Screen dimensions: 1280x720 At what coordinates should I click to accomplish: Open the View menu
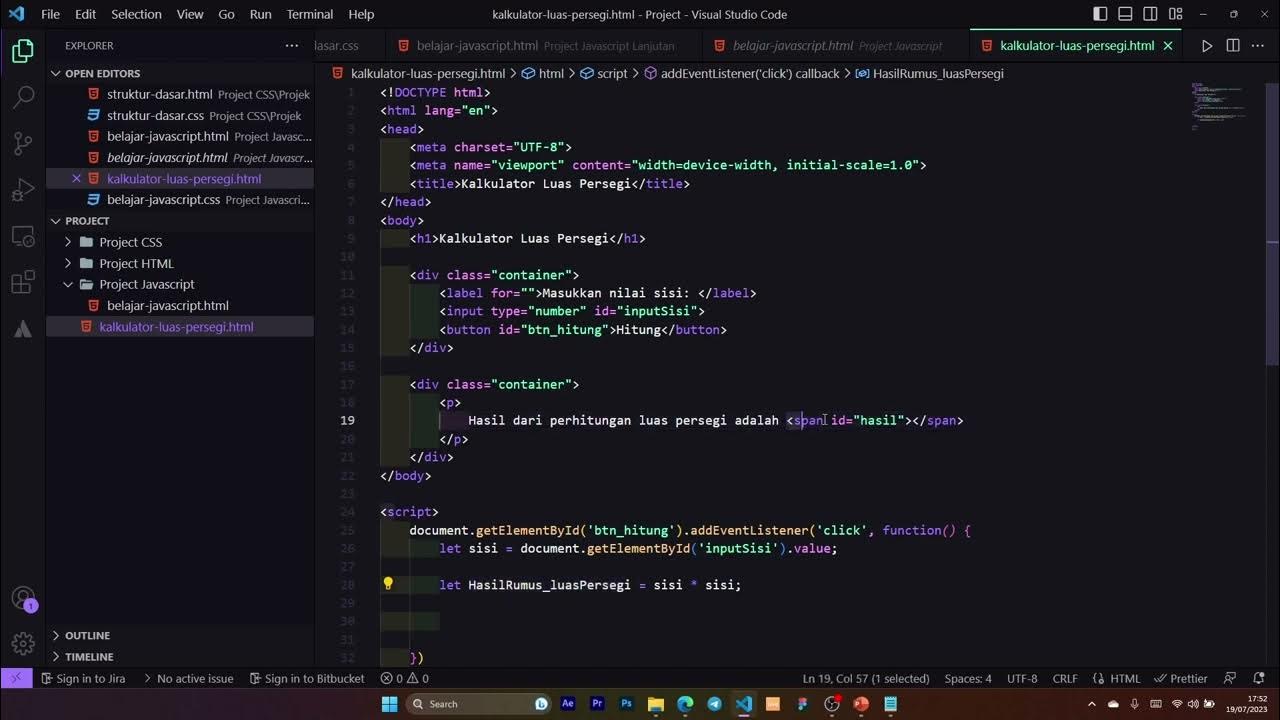coord(190,14)
